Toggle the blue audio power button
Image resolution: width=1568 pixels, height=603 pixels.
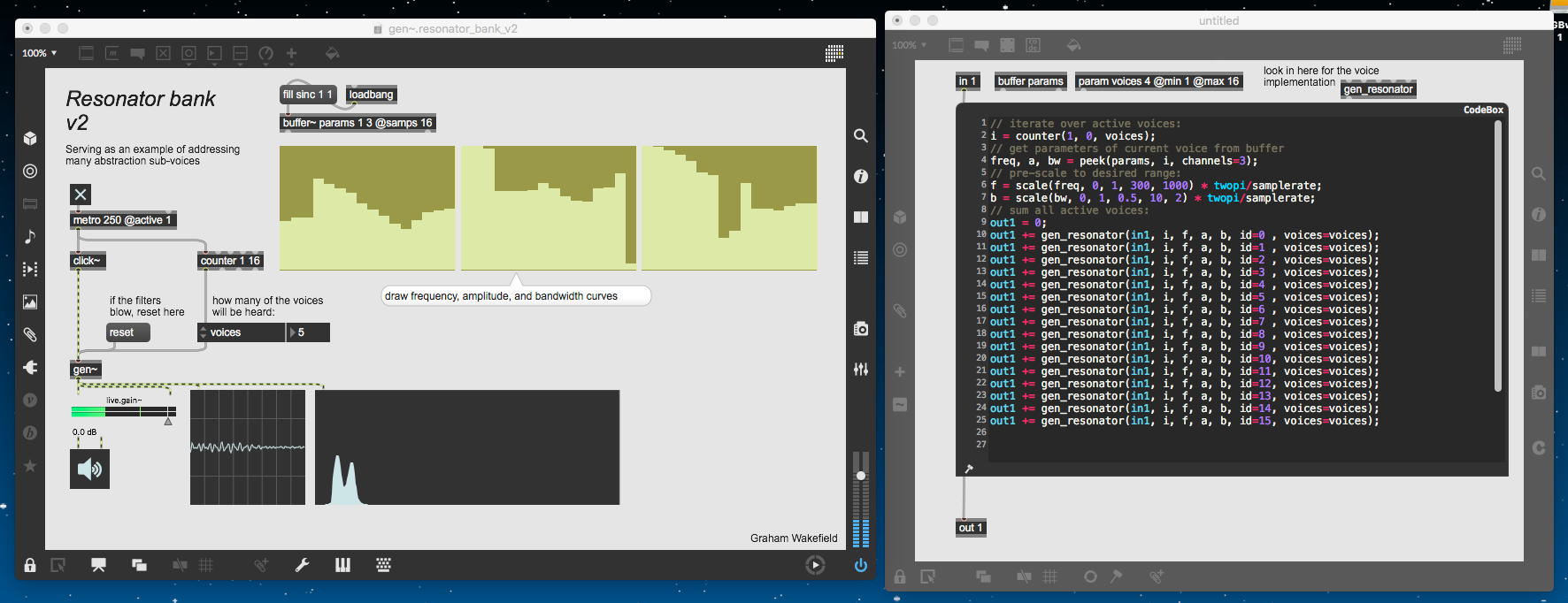[x=860, y=565]
